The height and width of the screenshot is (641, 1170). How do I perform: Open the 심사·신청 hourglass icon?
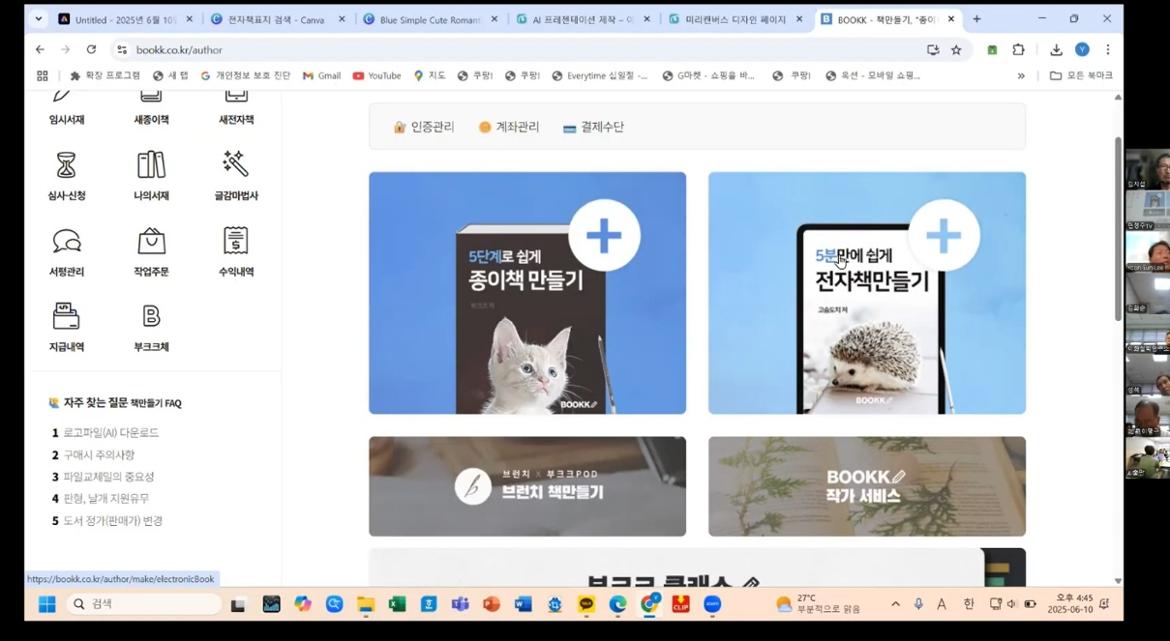(x=67, y=166)
